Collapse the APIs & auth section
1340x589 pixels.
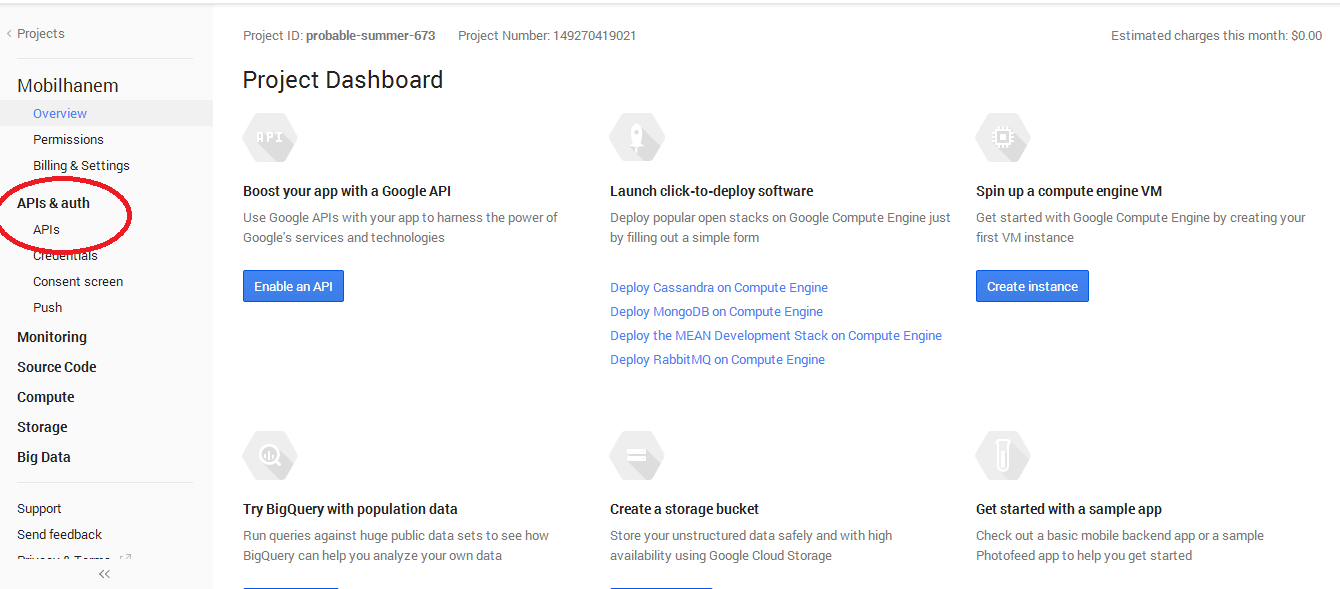[x=54, y=203]
